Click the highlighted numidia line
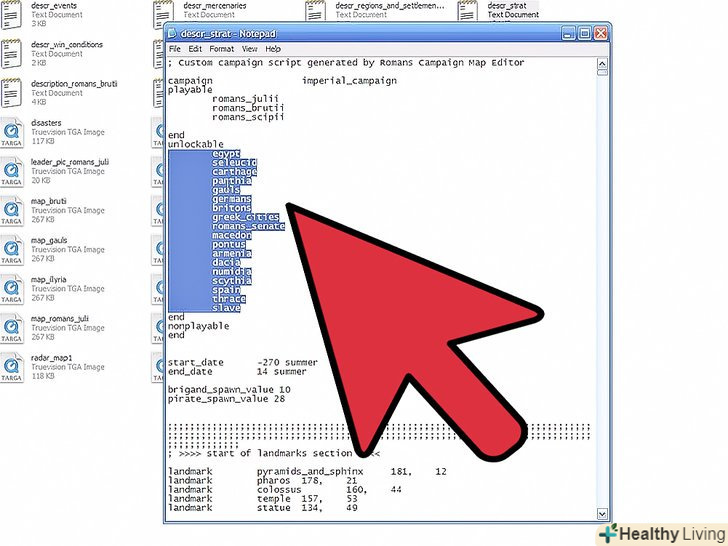 point(231,272)
